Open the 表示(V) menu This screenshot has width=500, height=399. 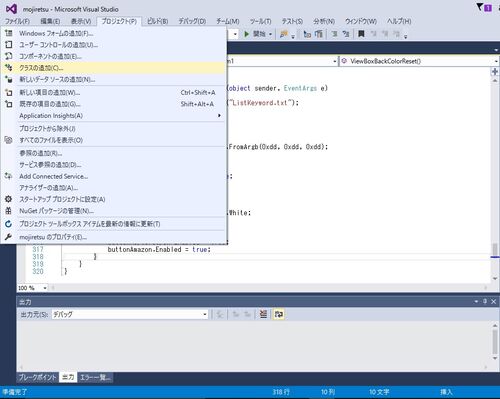81,21
